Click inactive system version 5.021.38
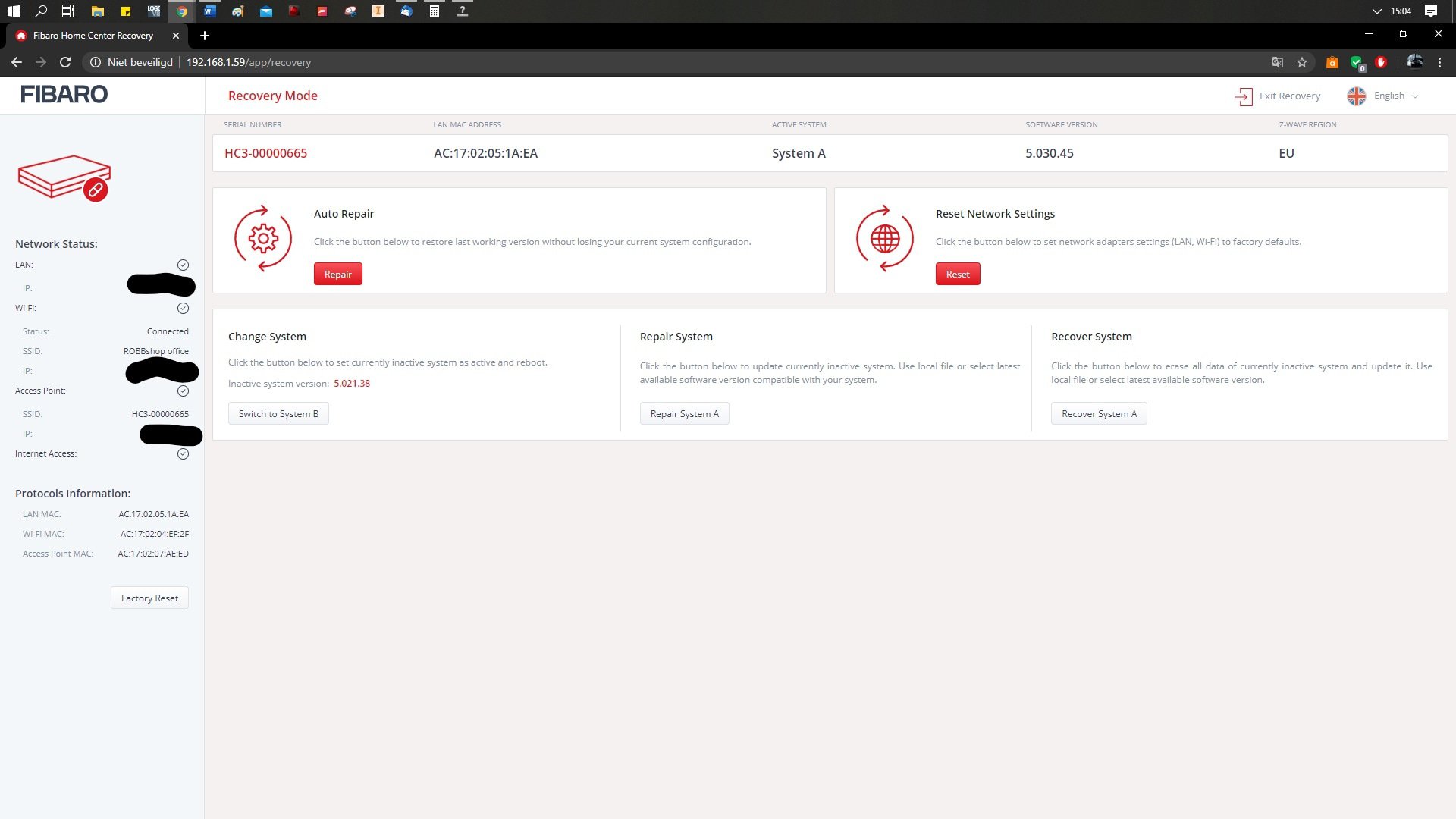The image size is (1456, 819). pyautogui.click(x=352, y=384)
